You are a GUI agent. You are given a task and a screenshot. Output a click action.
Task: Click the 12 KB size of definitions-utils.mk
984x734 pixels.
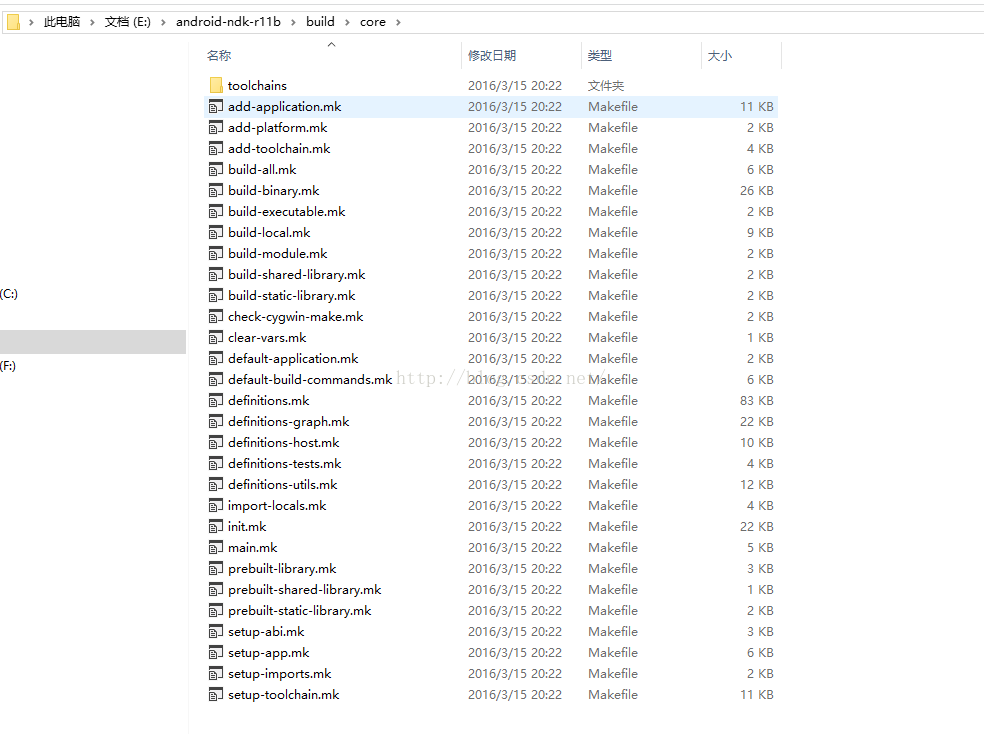click(756, 485)
